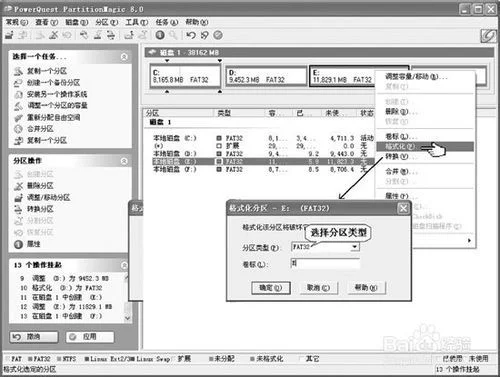This screenshot has height=377, width=500.
Task: Click the icon beside 重新分配自由空间
Action: (18, 117)
